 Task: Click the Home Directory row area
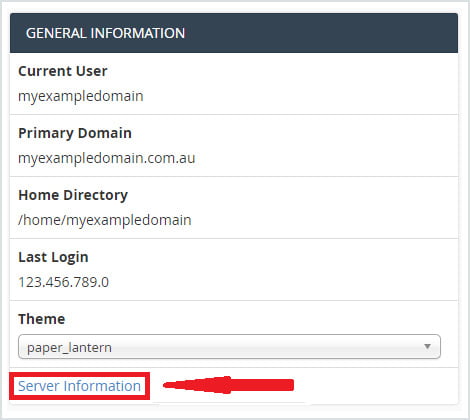point(234,208)
